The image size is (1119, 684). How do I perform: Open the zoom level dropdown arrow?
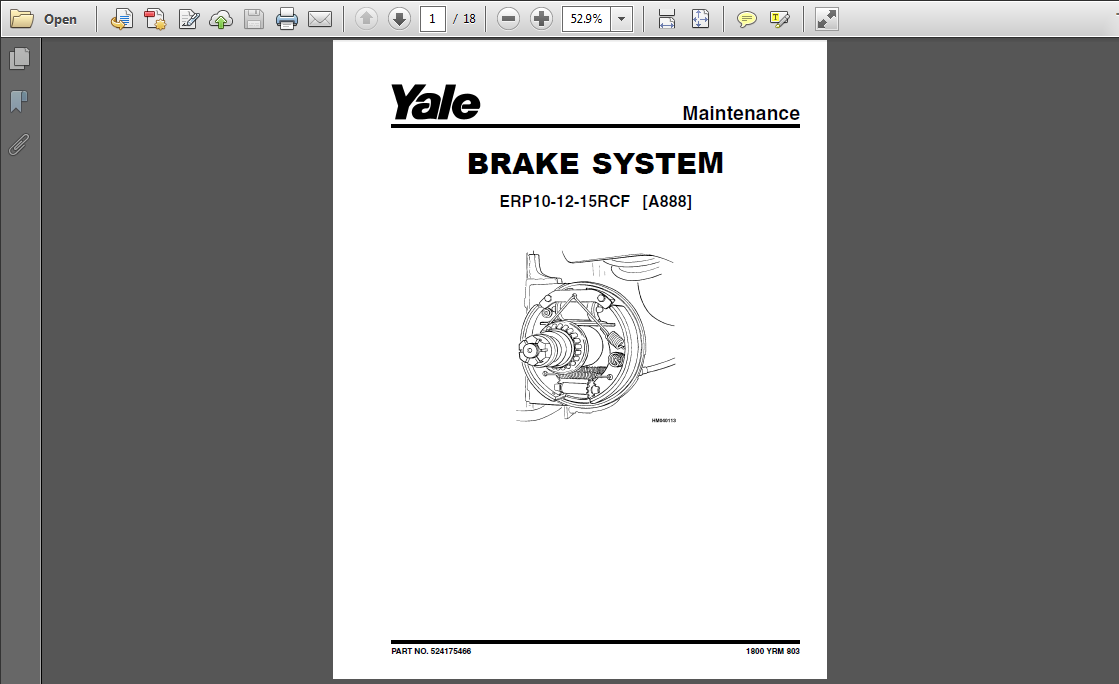pos(622,19)
